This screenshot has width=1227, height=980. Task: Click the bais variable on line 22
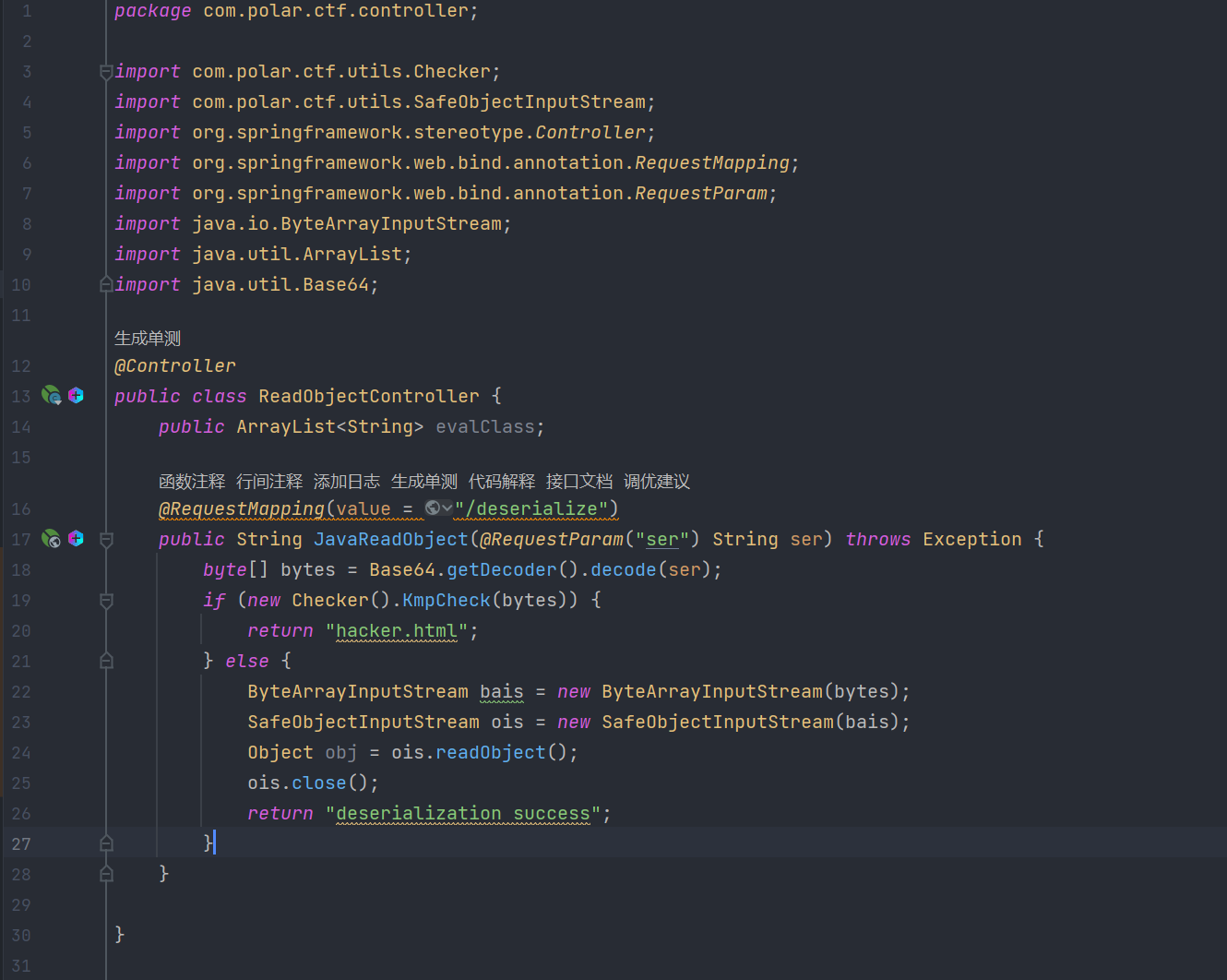[502, 691]
